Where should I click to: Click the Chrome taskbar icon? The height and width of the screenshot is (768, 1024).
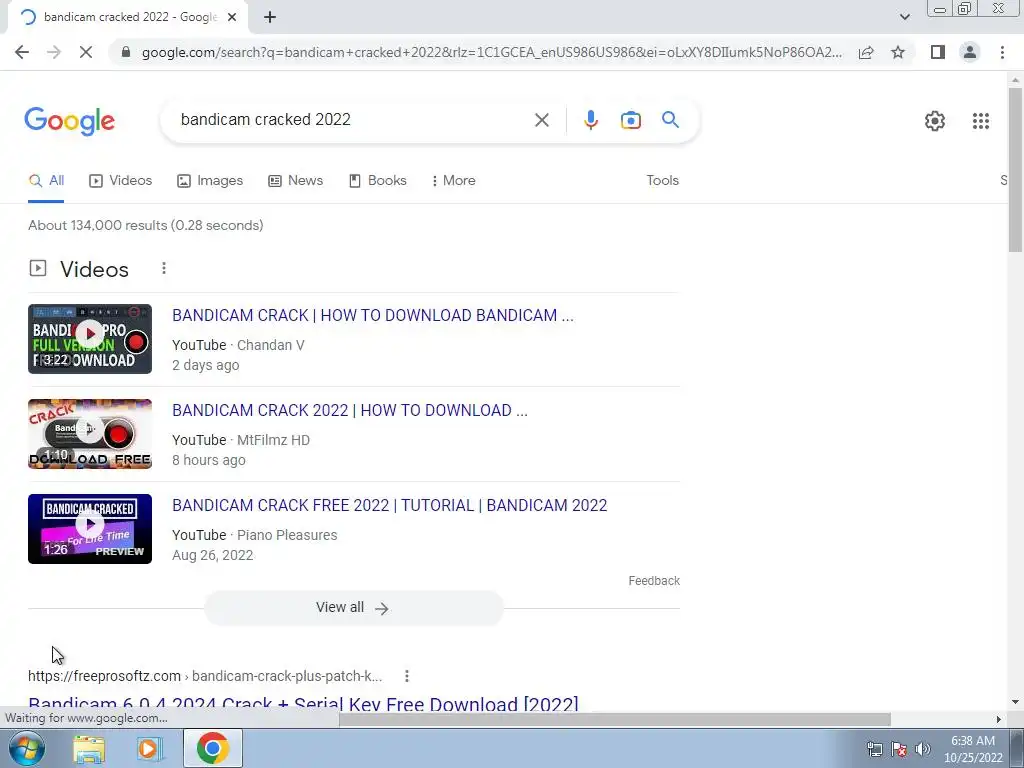pyautogui.click(x=212, y=748)
